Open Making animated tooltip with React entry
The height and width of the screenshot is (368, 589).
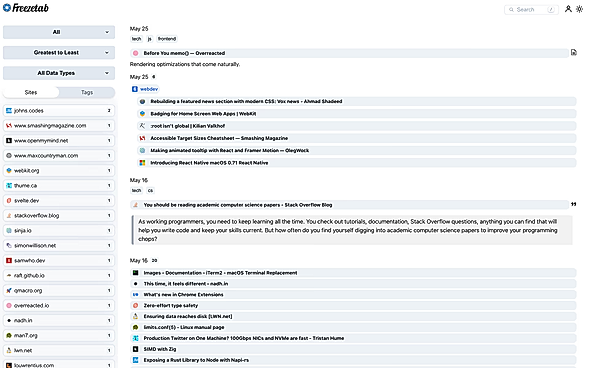(356, 151)
